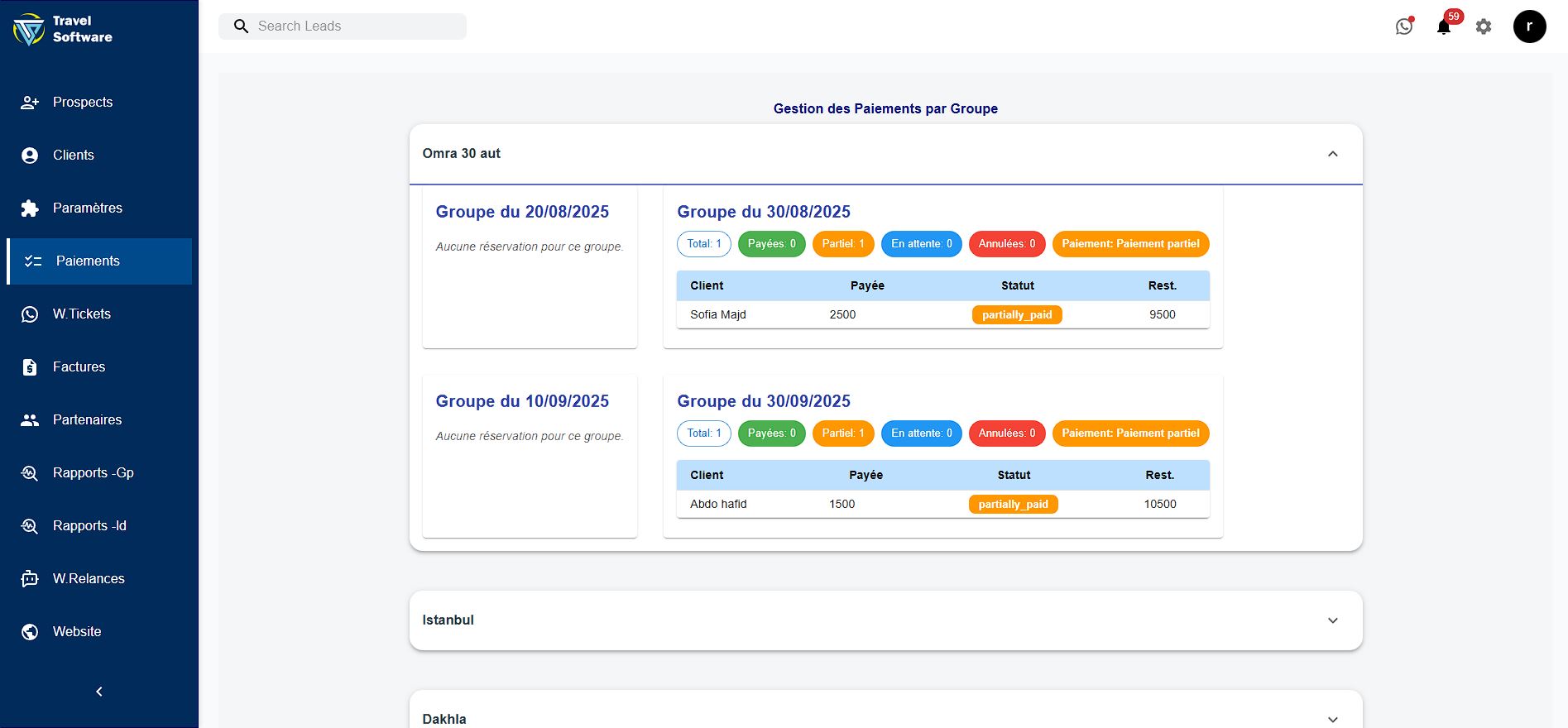Expand the Dakhla group panel
This screenshot has width=1568, height=728.
click(x=1332, y=719)
